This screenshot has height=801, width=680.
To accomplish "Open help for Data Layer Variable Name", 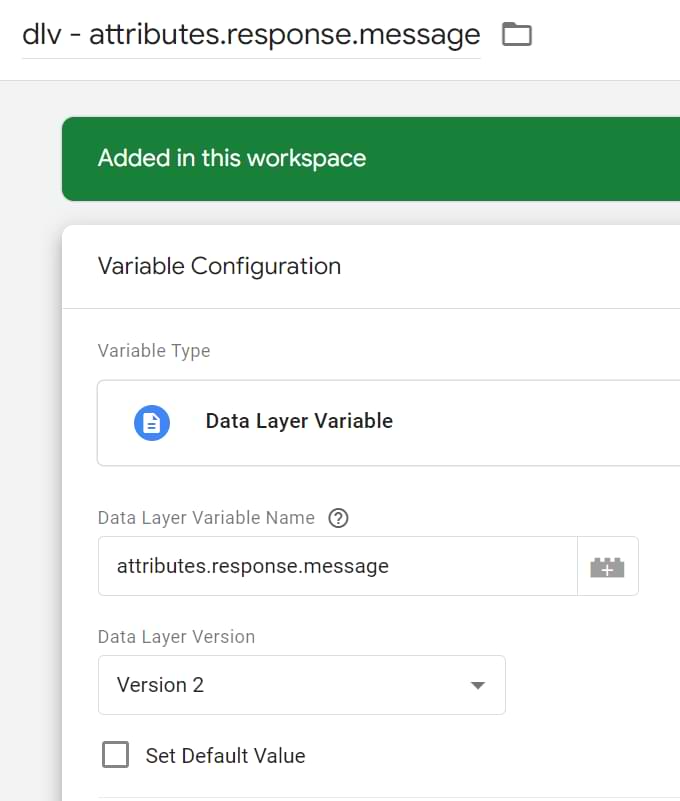I will [339, 518].
